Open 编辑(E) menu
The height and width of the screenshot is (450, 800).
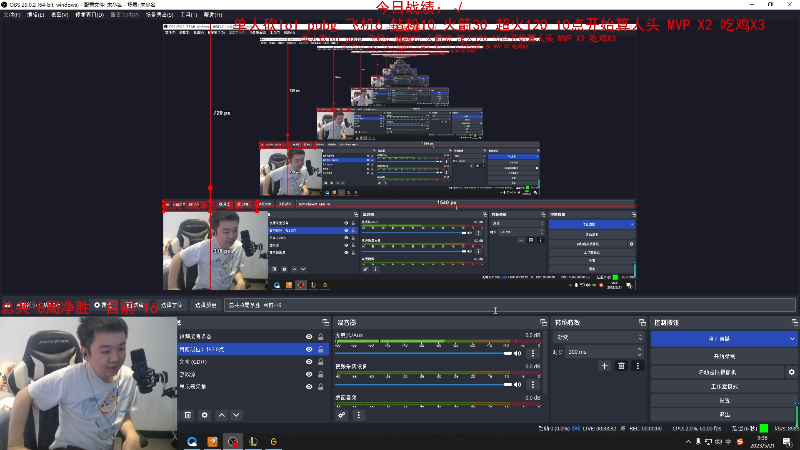click(35, 15)
